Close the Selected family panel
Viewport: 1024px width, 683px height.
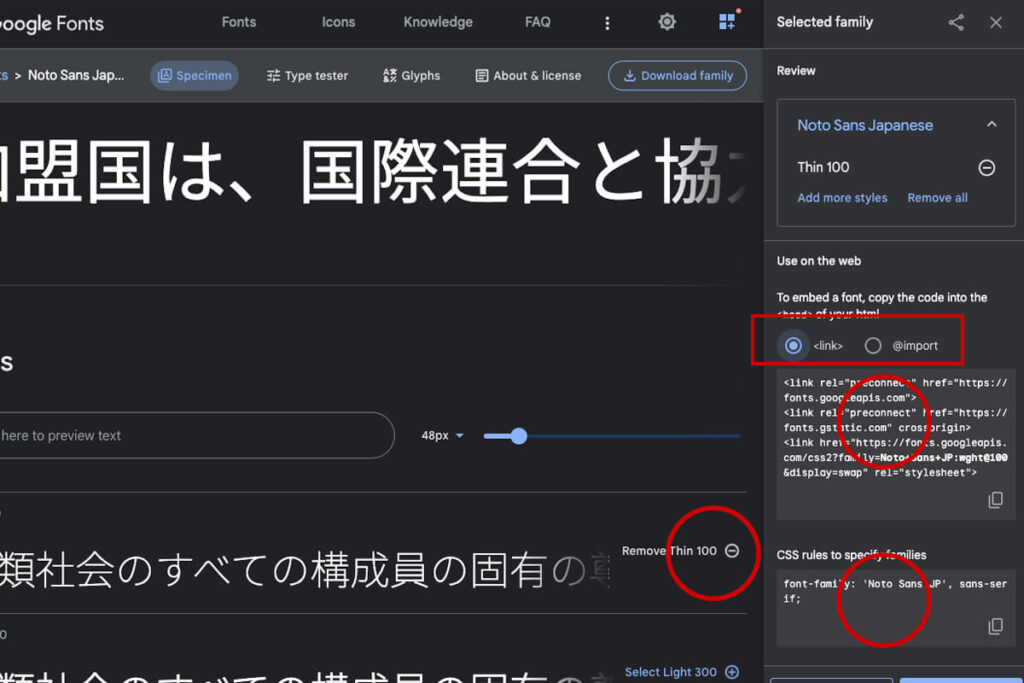pyautogui.click(x=996, y=23)
